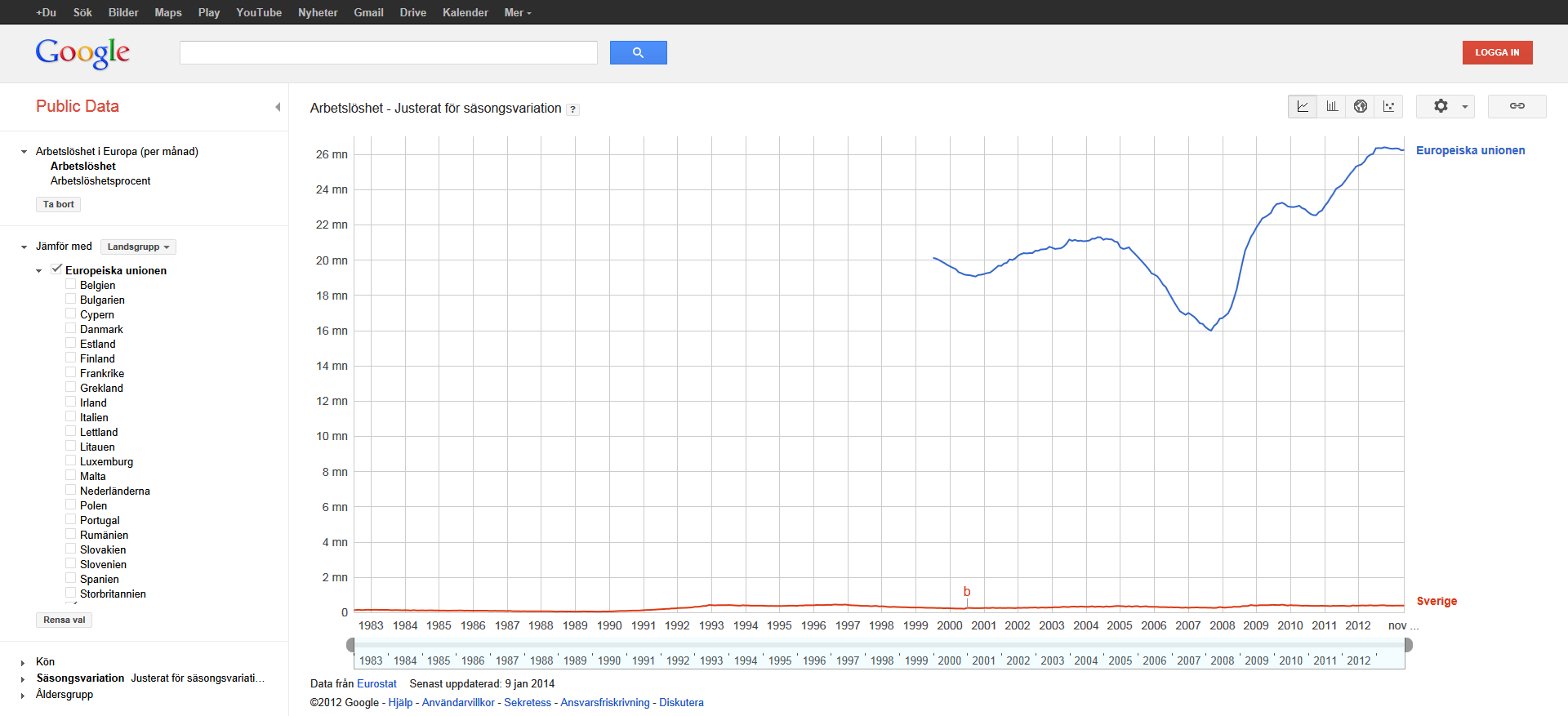
Task: Open the Landsgrupp dropdown
Action: click(x=138, y=247)
